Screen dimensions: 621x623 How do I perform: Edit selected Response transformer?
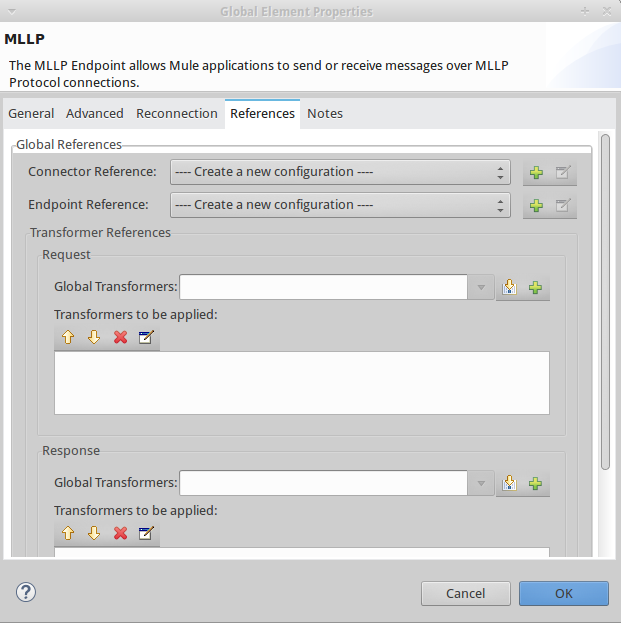point(146,533)
